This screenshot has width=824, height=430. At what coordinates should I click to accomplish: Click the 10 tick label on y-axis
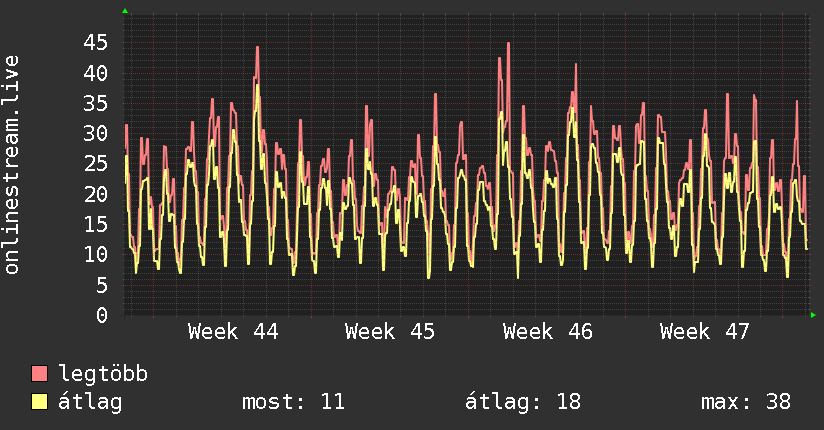pyautogui.click(x=96, y=255)
